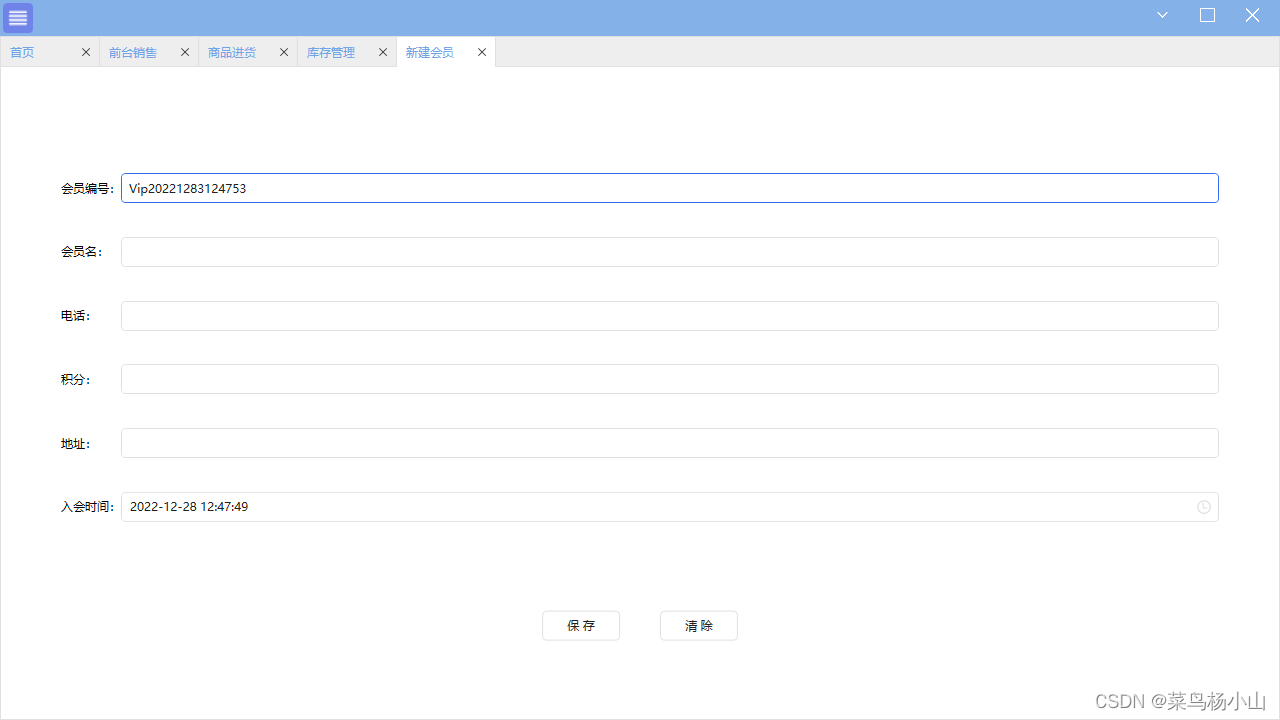
Task: Click the 会员名 label
Action: click(x=81, y=252)
